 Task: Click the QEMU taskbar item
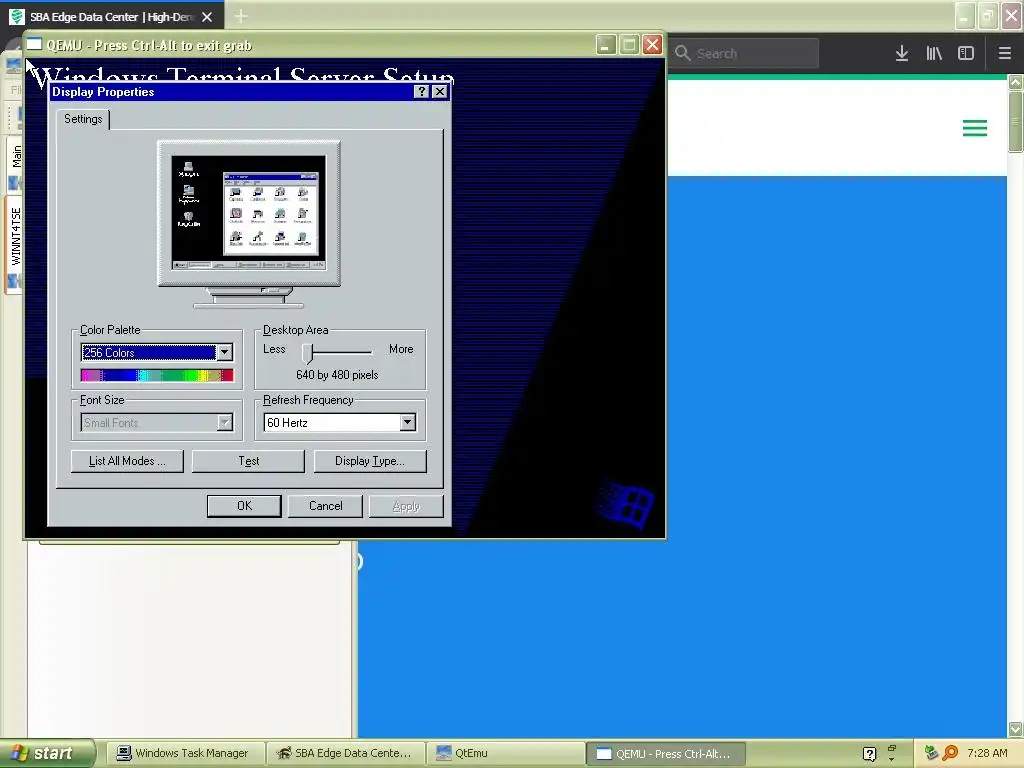click(x=665, y=753)
